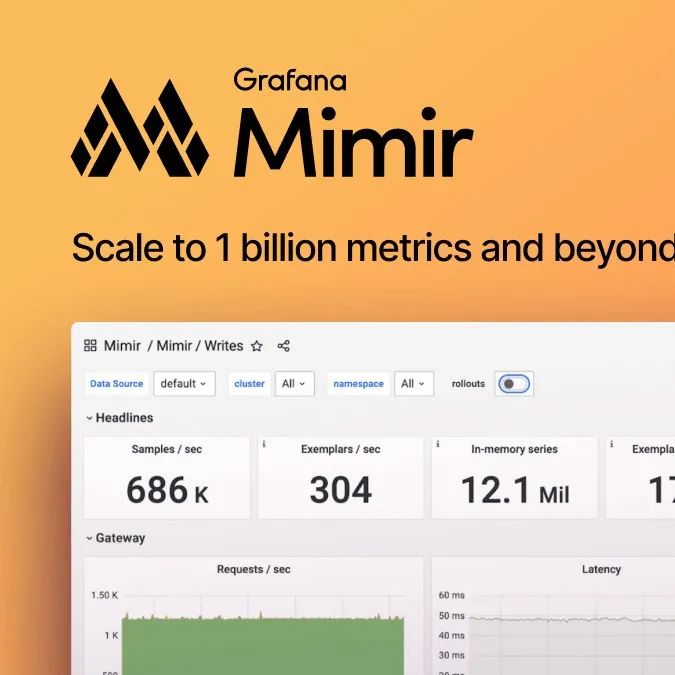Click the dashboards grid icon beside Mimir
Screen dimensions: 675x675
point(90,345)
